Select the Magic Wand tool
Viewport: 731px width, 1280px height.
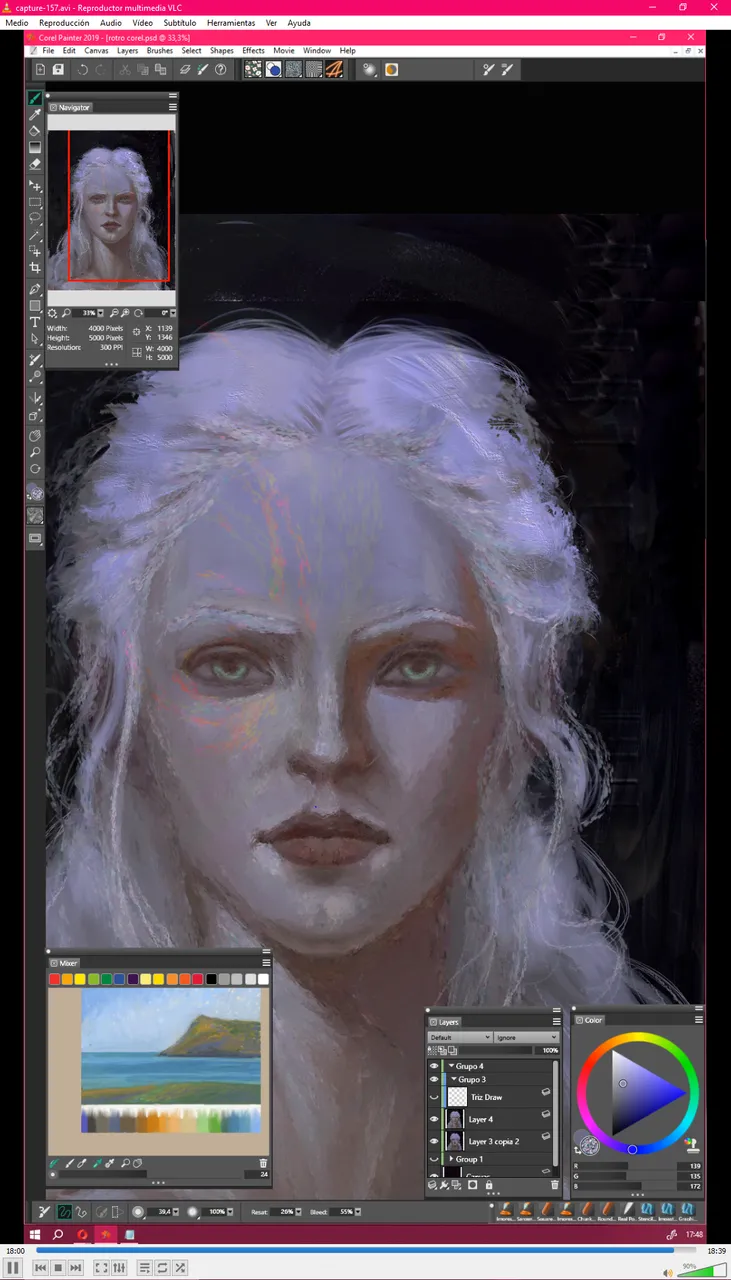click(35, 235)
